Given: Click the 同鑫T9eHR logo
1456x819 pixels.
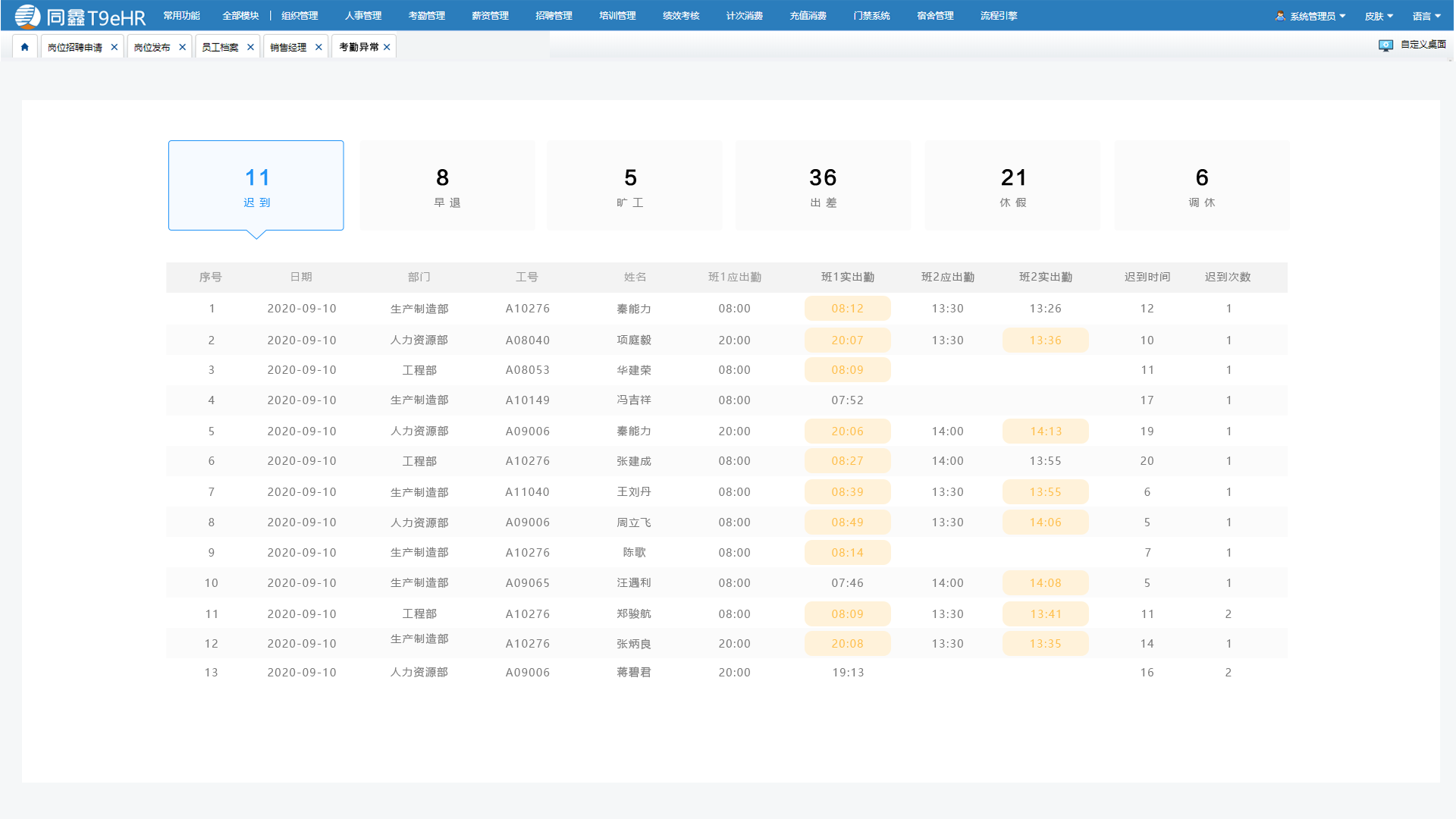Looking at the screenshot, I should (x=80, y=16).
